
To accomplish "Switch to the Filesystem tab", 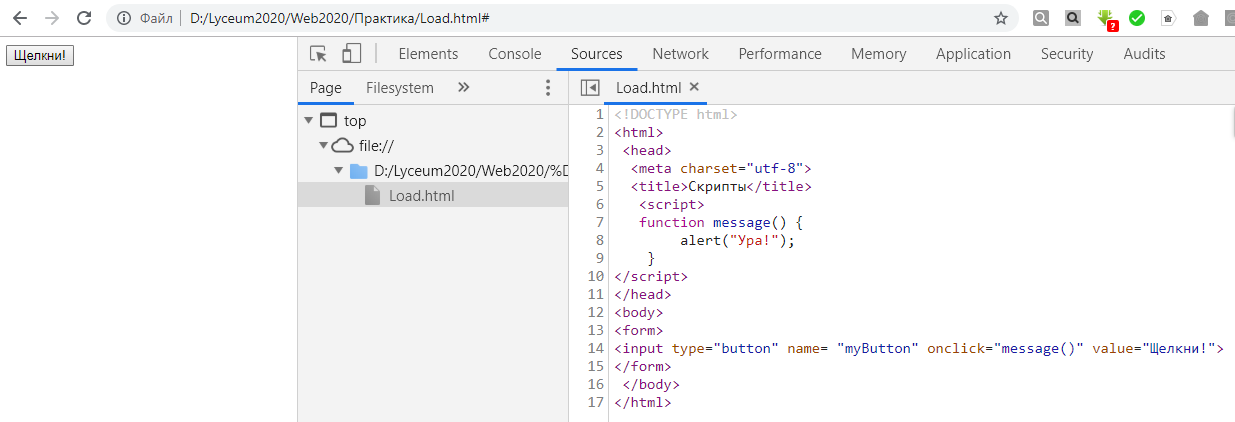I will tap(399, 88).
